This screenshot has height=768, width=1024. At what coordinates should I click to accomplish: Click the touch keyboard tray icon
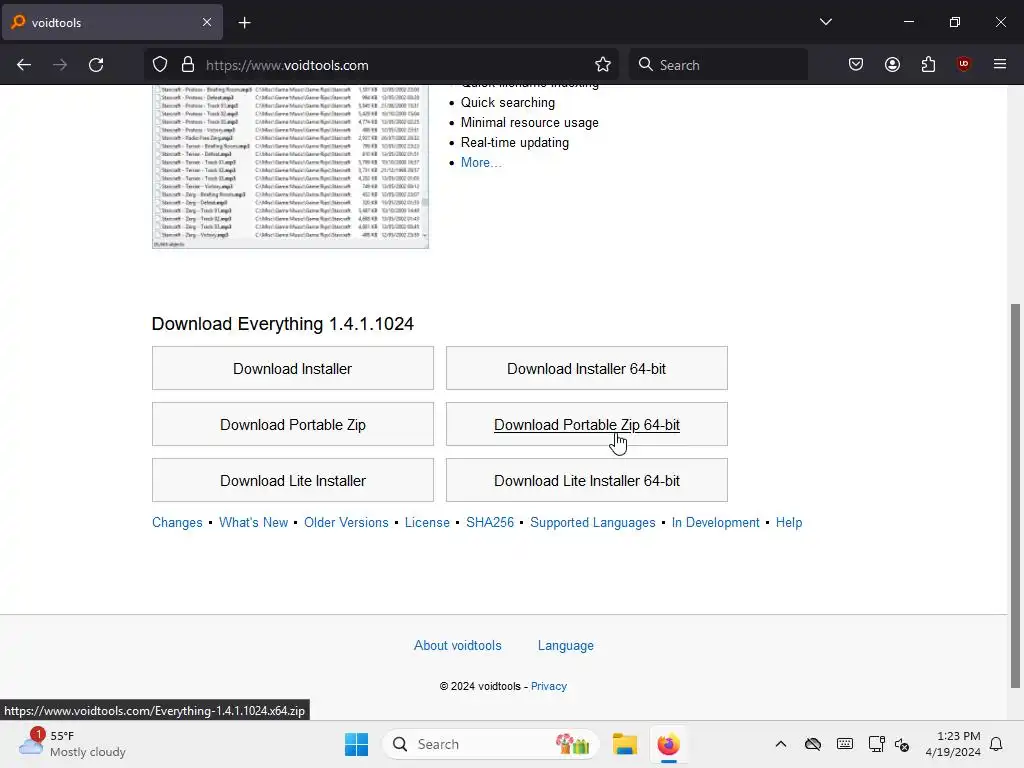844,744
